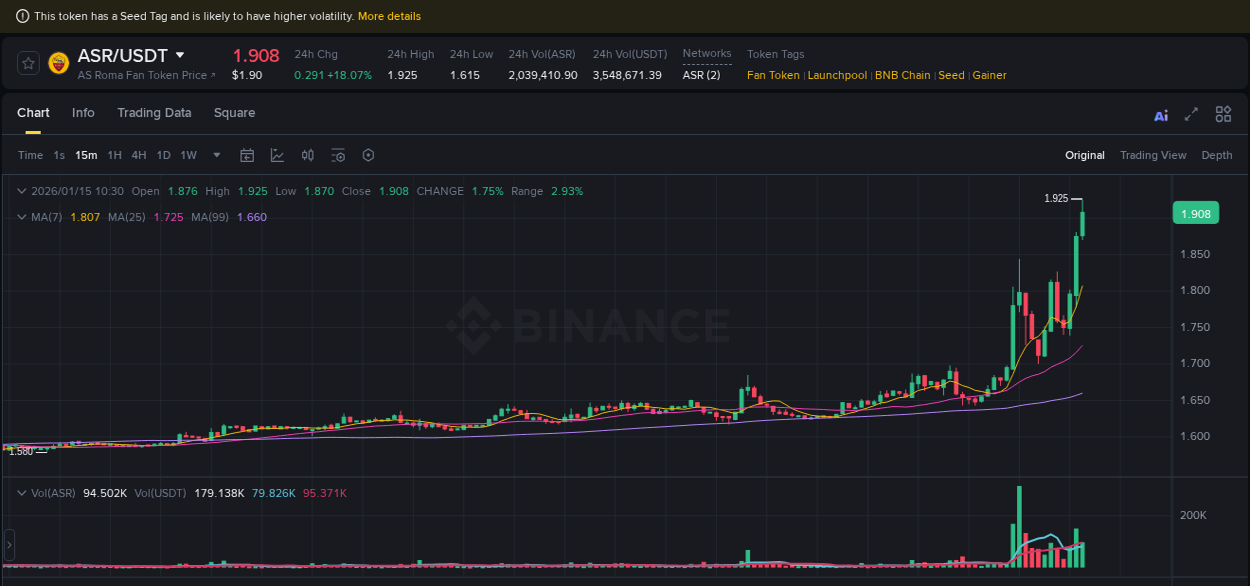Open the order comparison candle tool

[x=307, y=155]
